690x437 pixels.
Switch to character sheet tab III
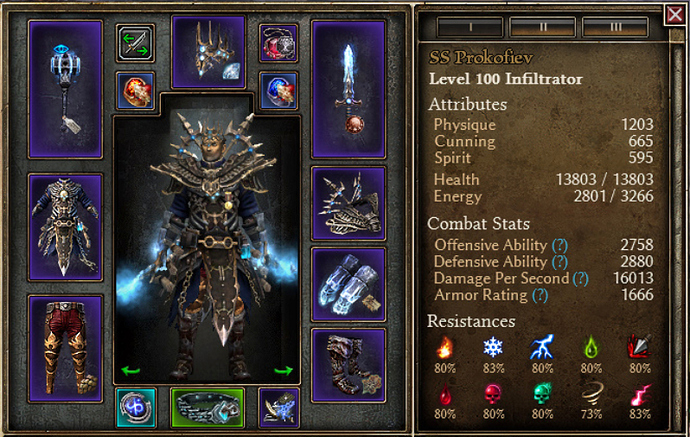tap(615, 27)
